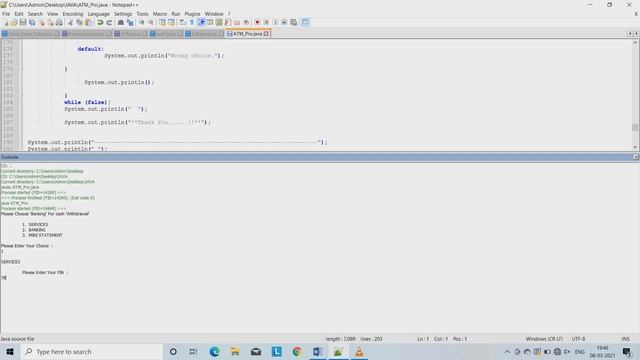Open the File menu
The width and height of the screenshot is (640, 360).
click(6, 14)
